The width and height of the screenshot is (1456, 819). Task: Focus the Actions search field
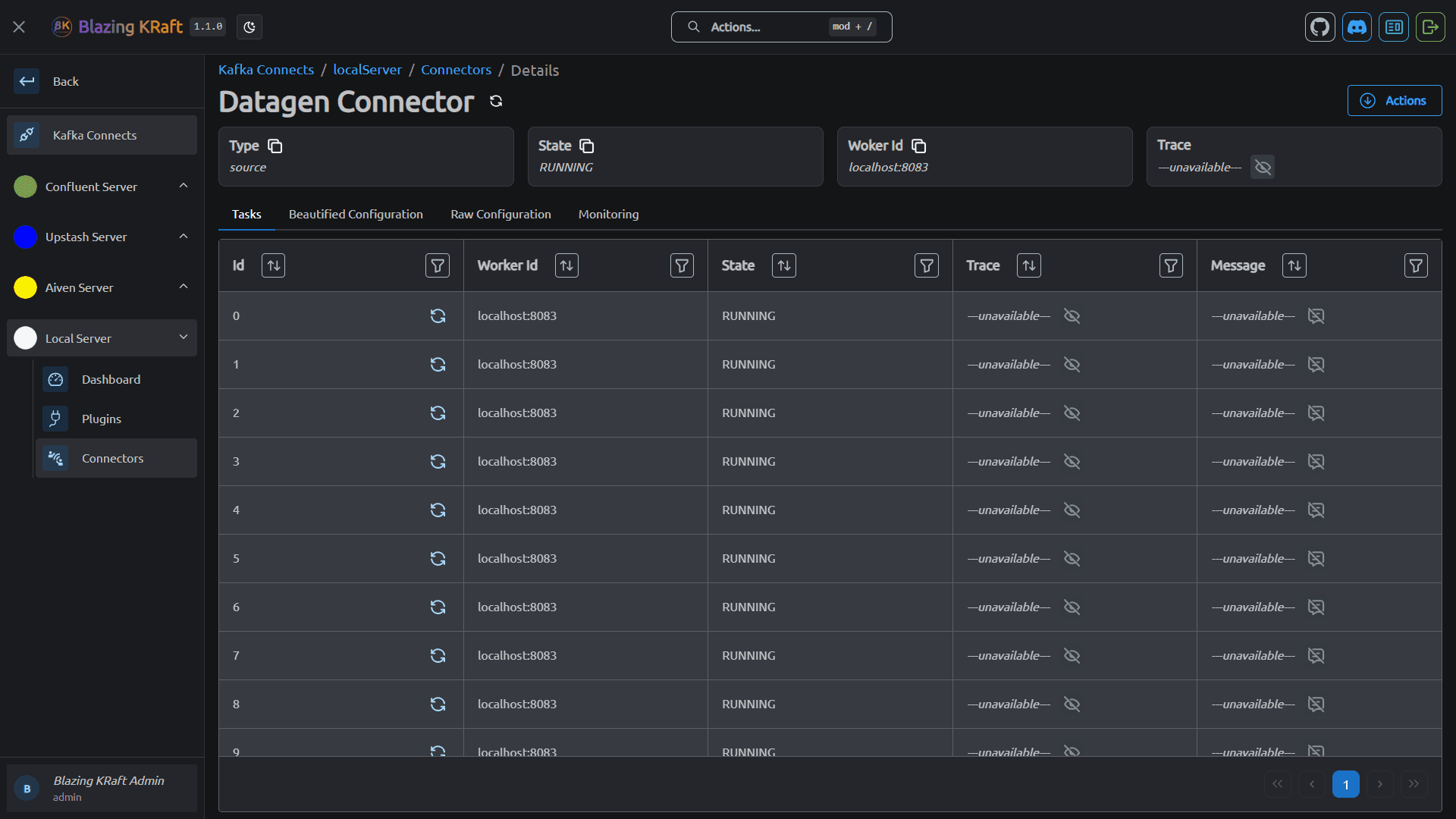coord(781,27)
